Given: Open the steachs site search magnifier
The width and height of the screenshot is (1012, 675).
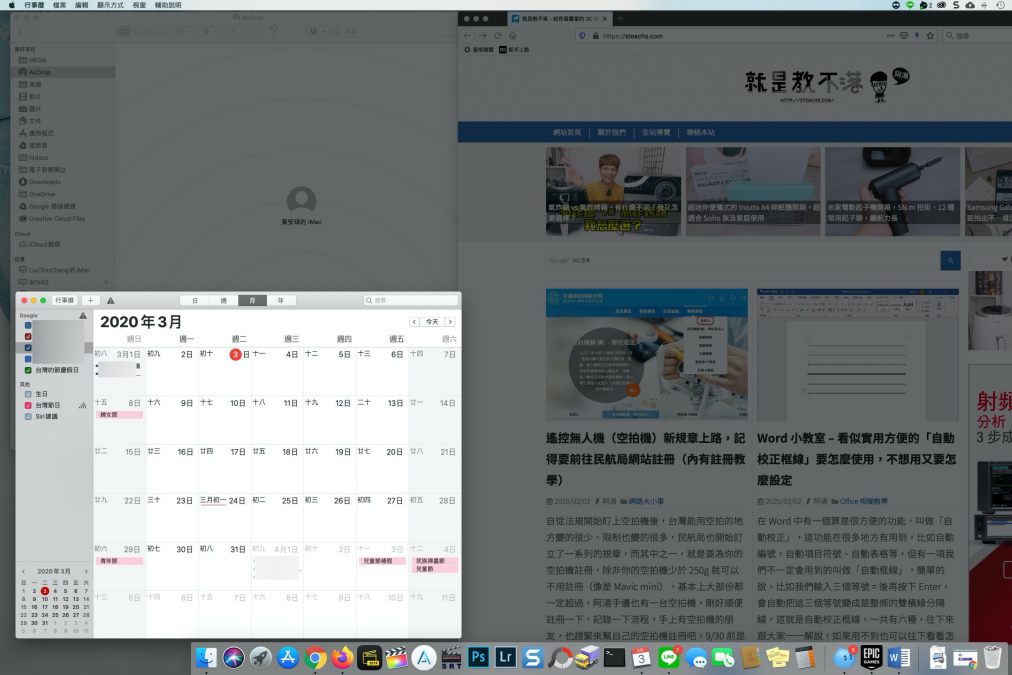Looking at the screenshot, I should pos(948,260).
